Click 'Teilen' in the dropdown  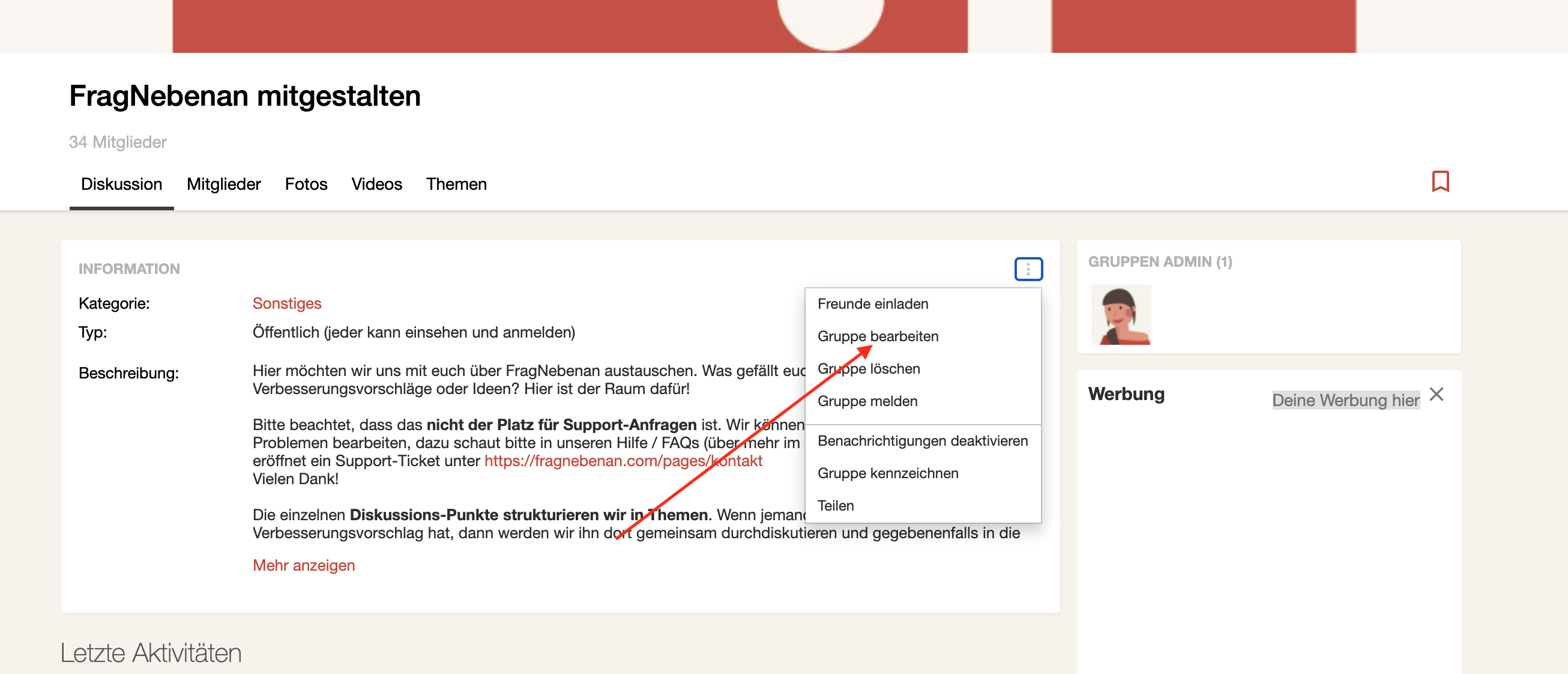(x=835, y=505)
